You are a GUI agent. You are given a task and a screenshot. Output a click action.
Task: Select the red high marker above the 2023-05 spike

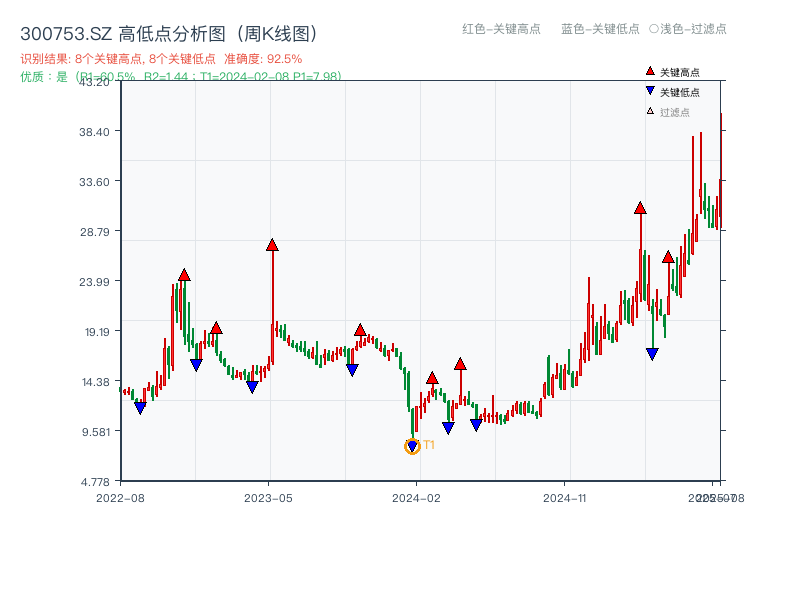272,245
